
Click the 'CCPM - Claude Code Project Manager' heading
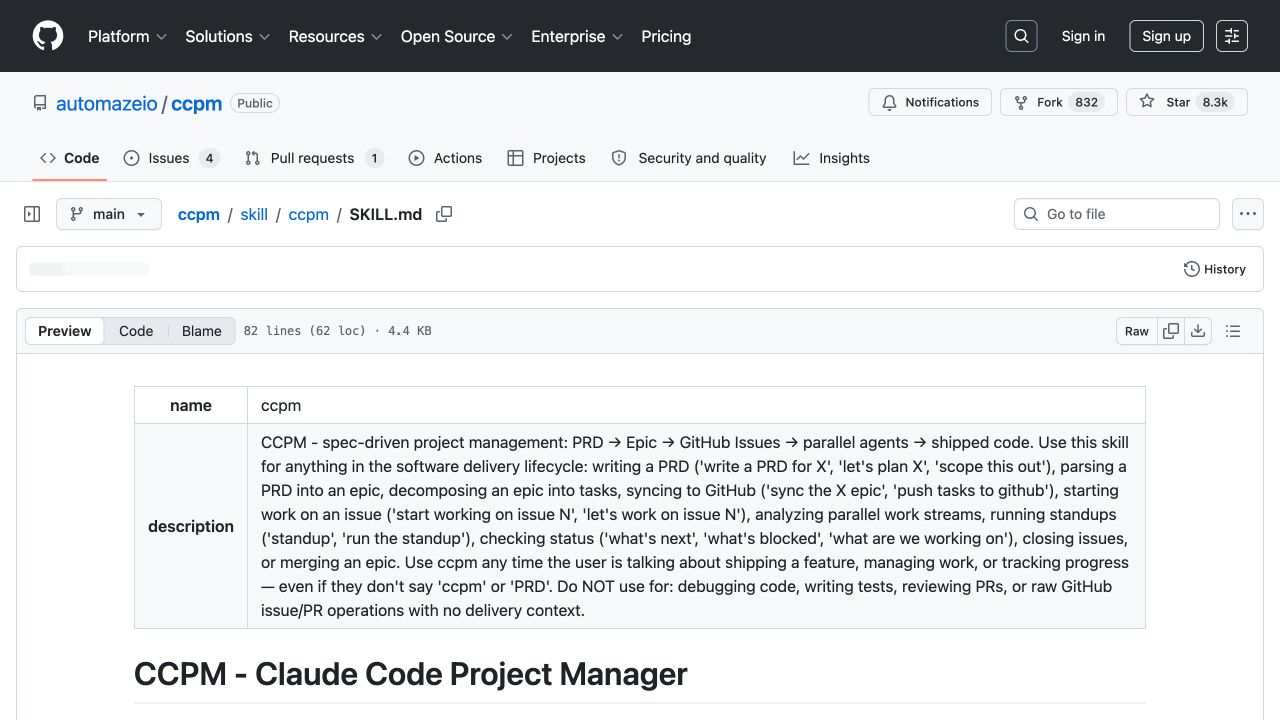coord(410,674)
